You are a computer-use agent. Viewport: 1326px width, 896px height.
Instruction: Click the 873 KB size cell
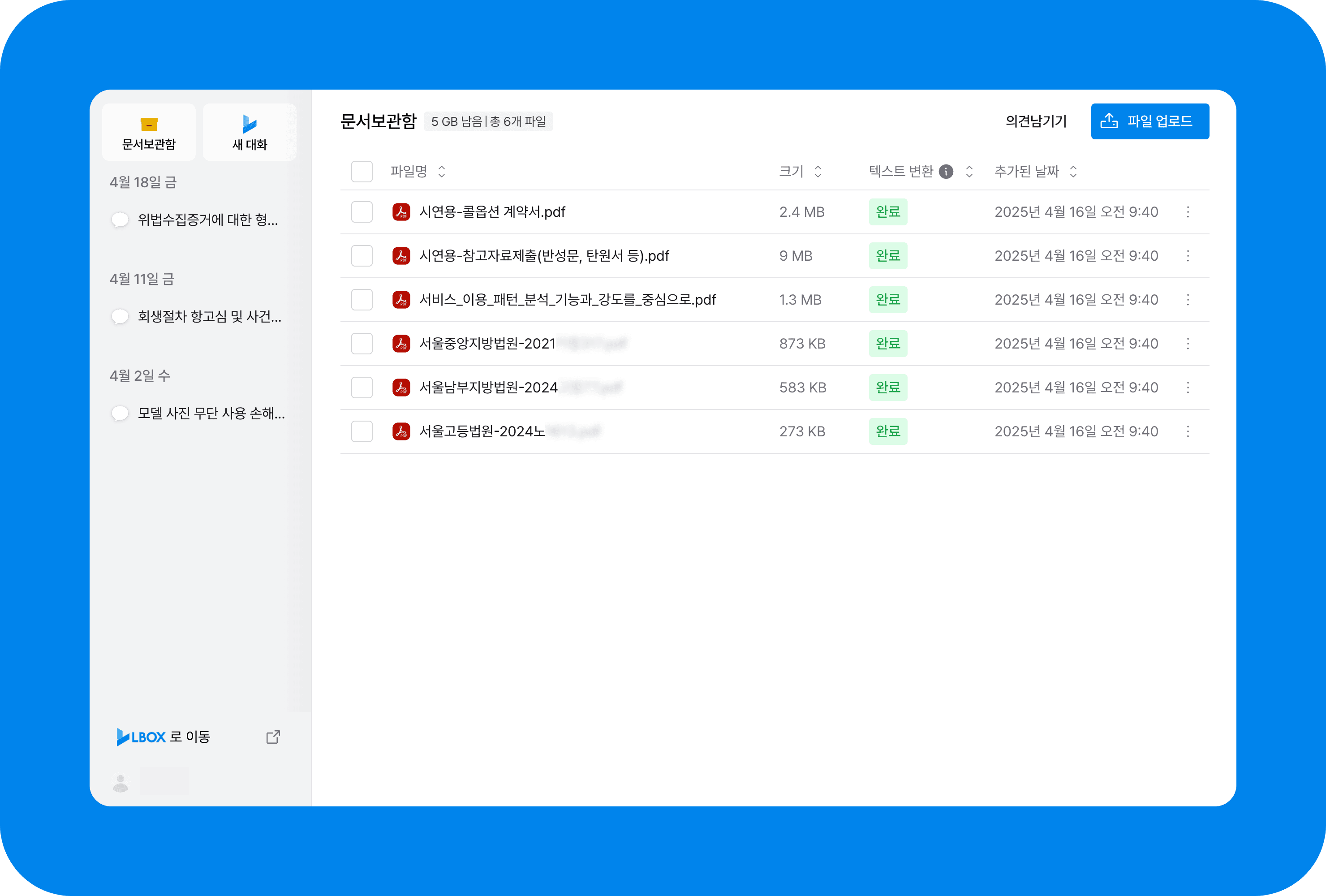click(x=802, y=344)
